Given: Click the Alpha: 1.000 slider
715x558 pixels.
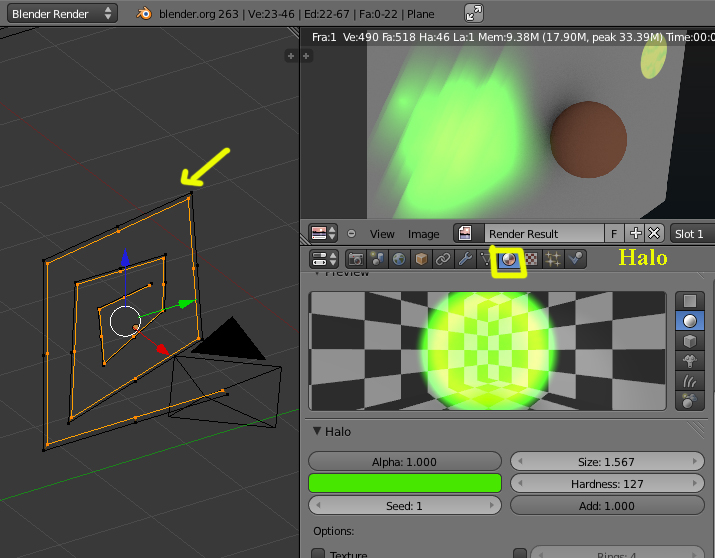Looking at the screenshot, I should click(x=405, y=461).
